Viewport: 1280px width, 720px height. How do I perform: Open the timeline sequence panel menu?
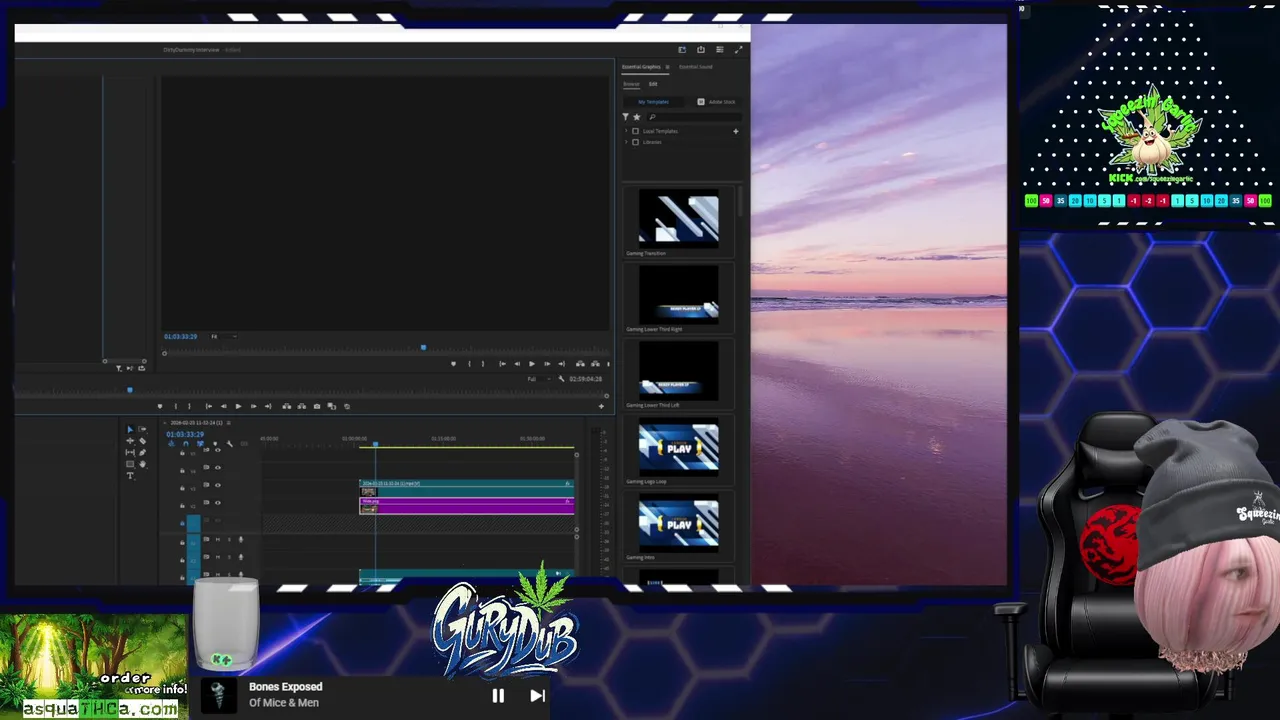tap(229, 423)
